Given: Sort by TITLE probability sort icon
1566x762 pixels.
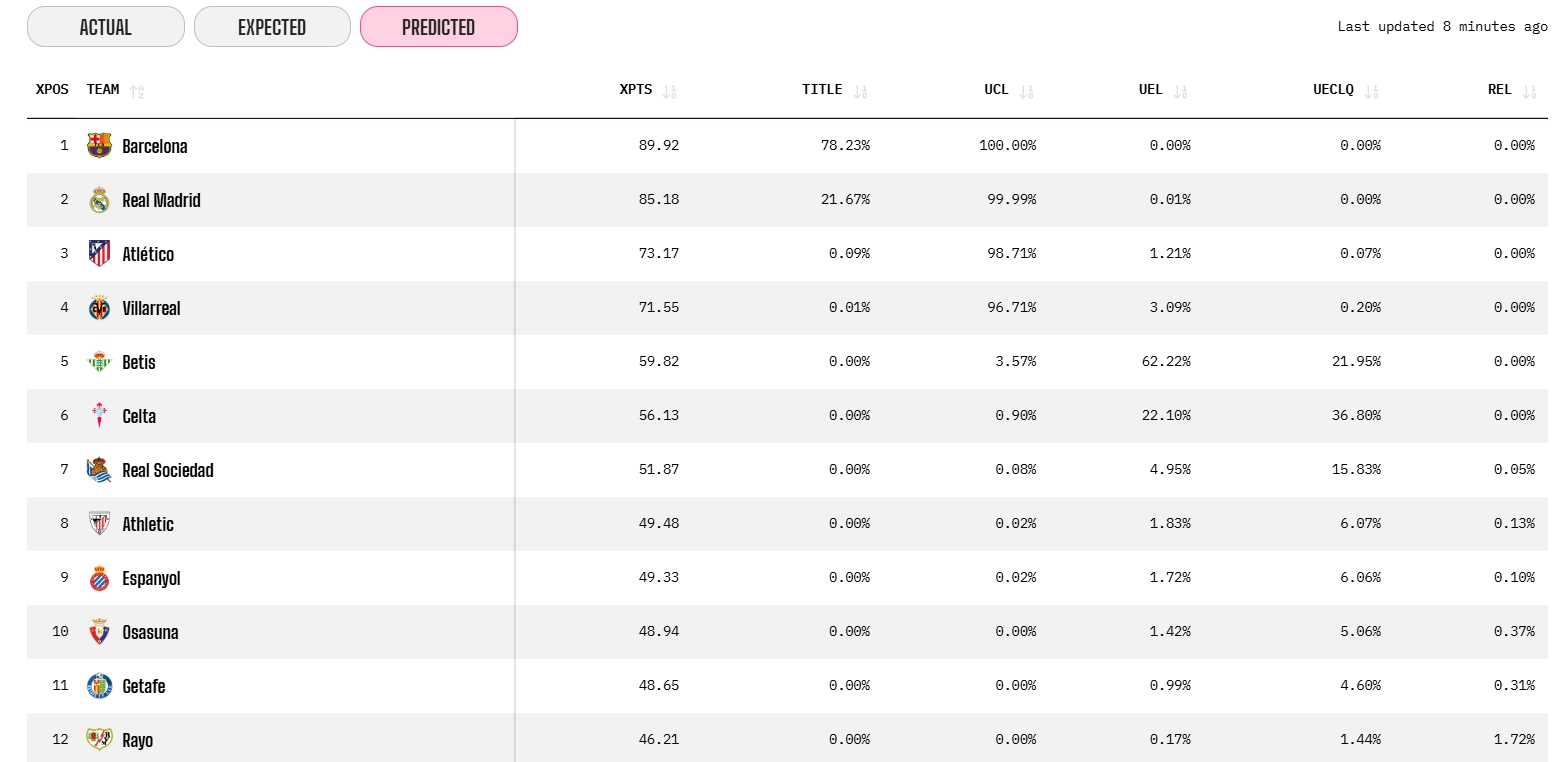Looking at the screenshot, I should coord(861,91).
